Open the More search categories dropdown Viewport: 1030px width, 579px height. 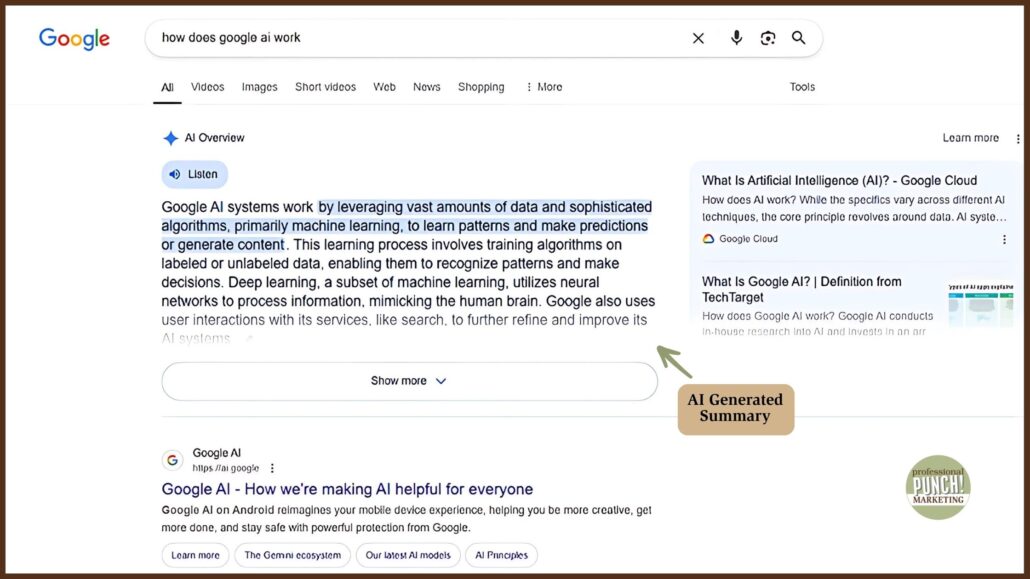click(543, 87)
